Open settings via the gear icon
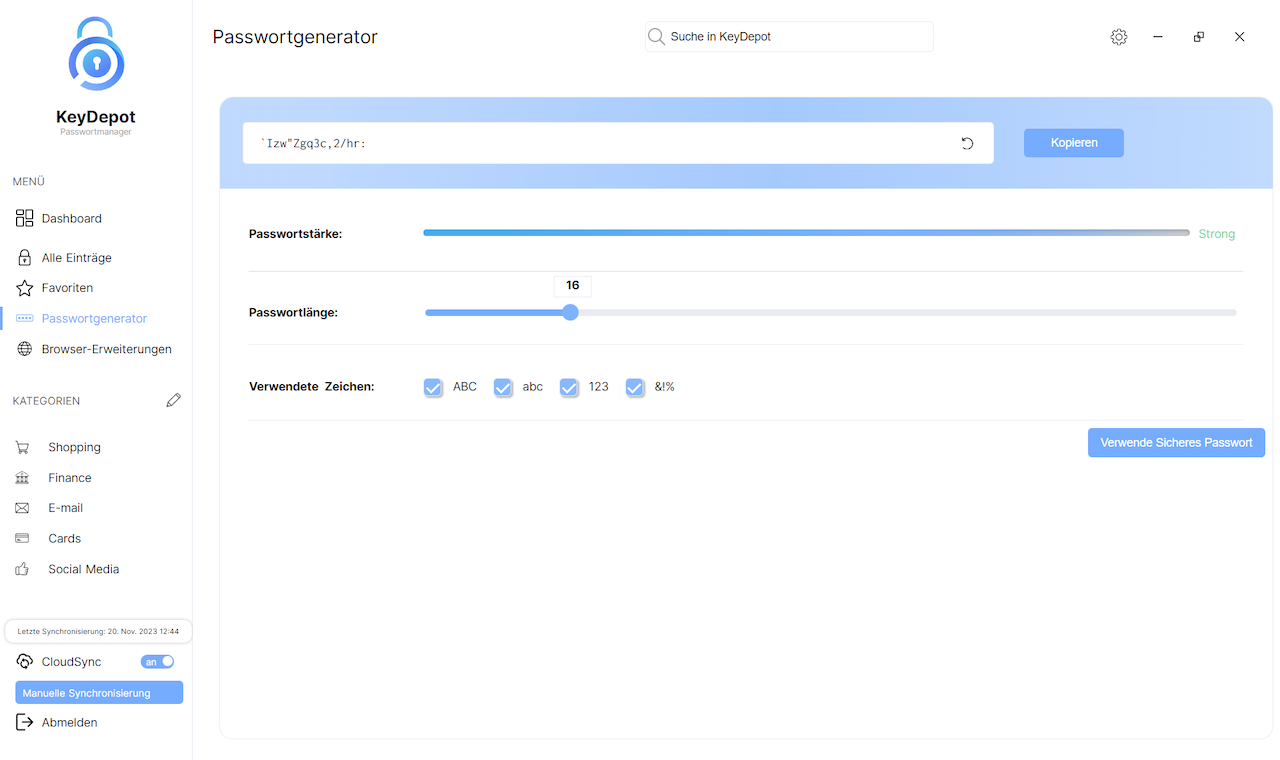The width and height of the screenshot is (1280, 760). (x=1118, y=37)
